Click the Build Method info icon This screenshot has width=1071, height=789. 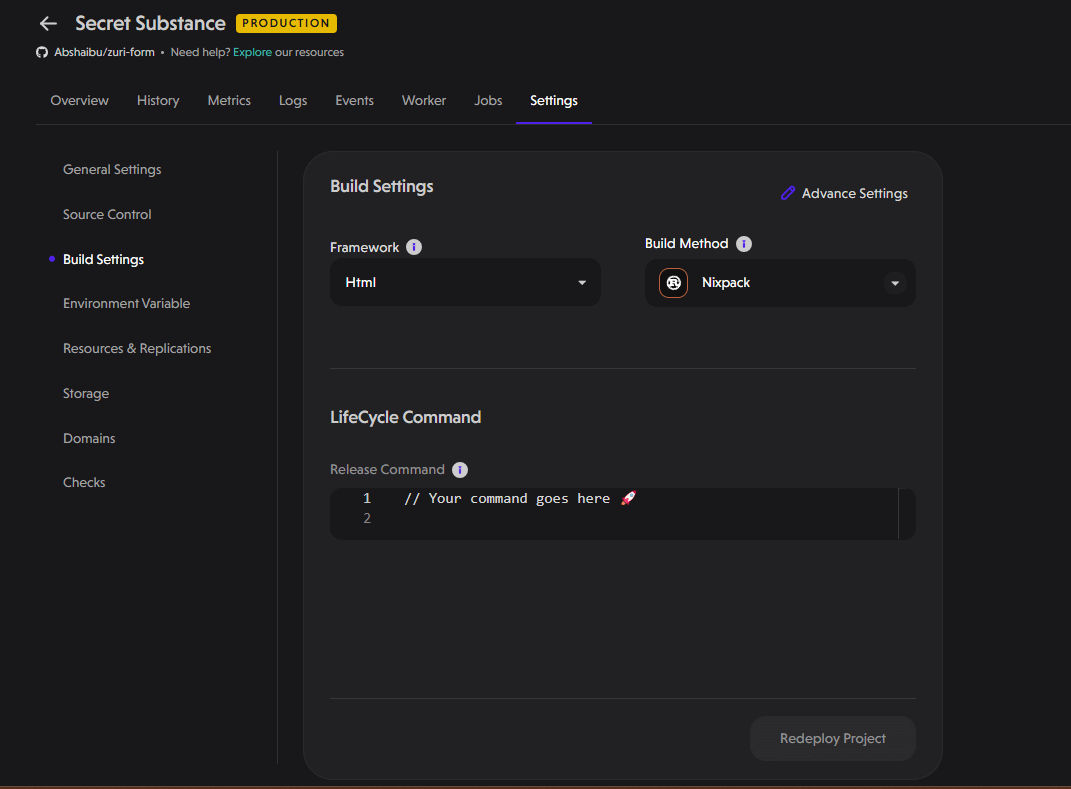[744, 244]
